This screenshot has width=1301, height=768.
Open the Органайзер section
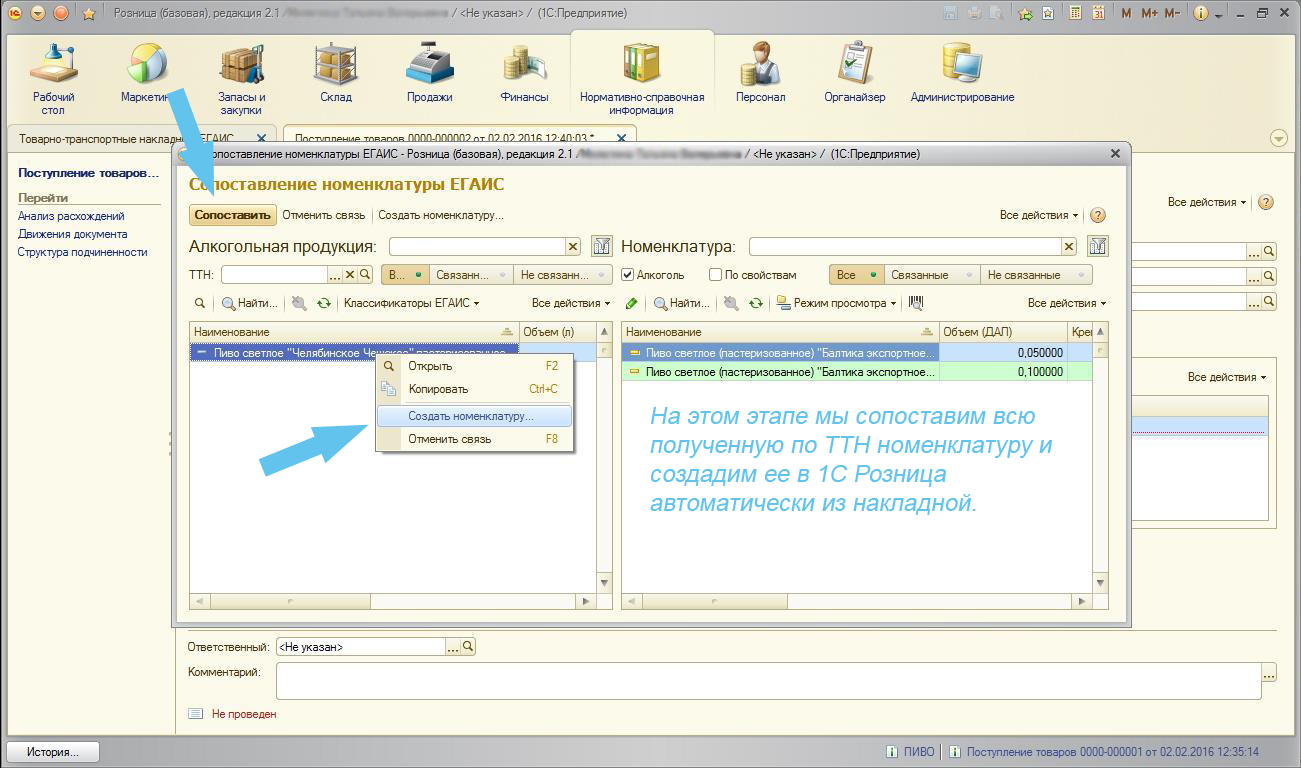point(855,72)
